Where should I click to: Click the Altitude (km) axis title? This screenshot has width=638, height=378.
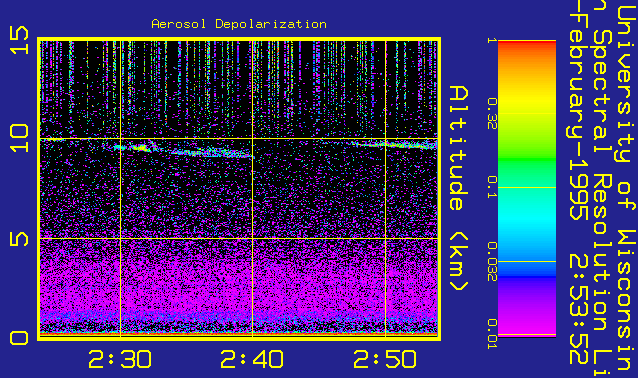click(x=459, y=188)
